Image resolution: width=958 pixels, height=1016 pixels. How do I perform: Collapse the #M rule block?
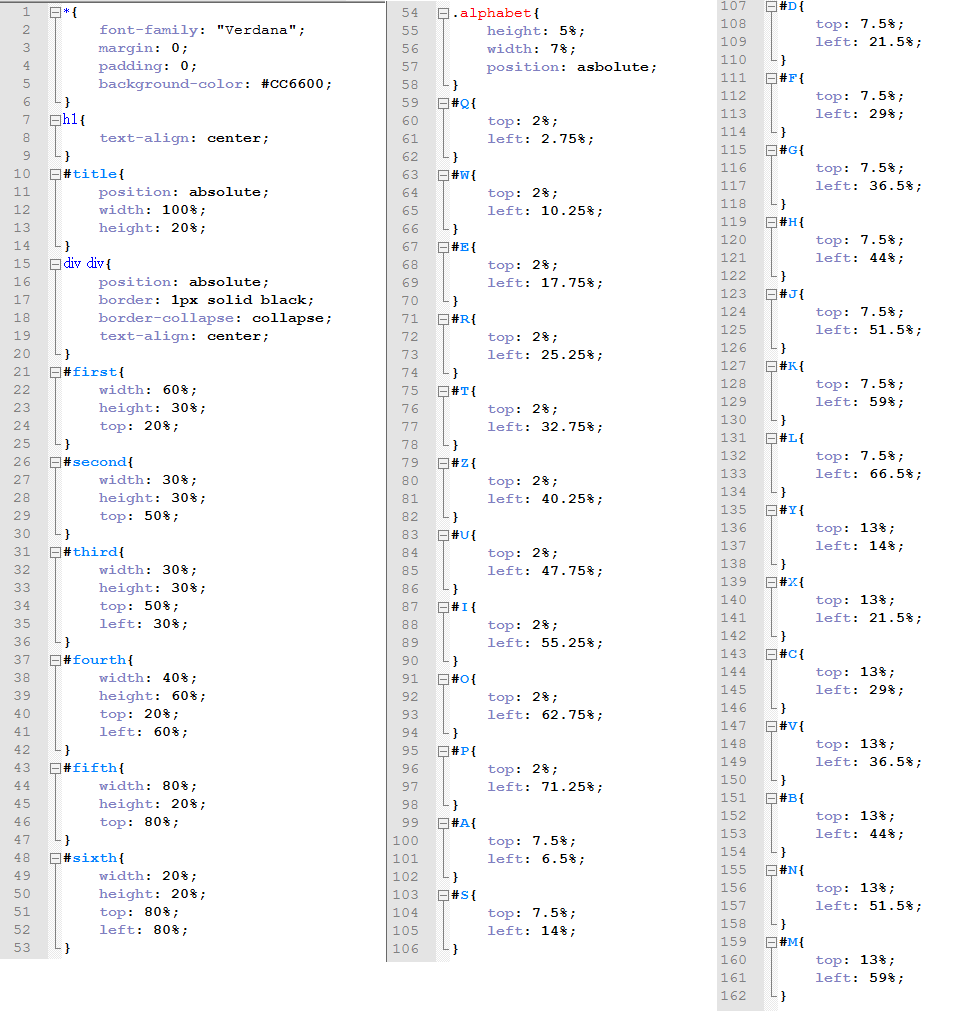(x=771, y=941)
